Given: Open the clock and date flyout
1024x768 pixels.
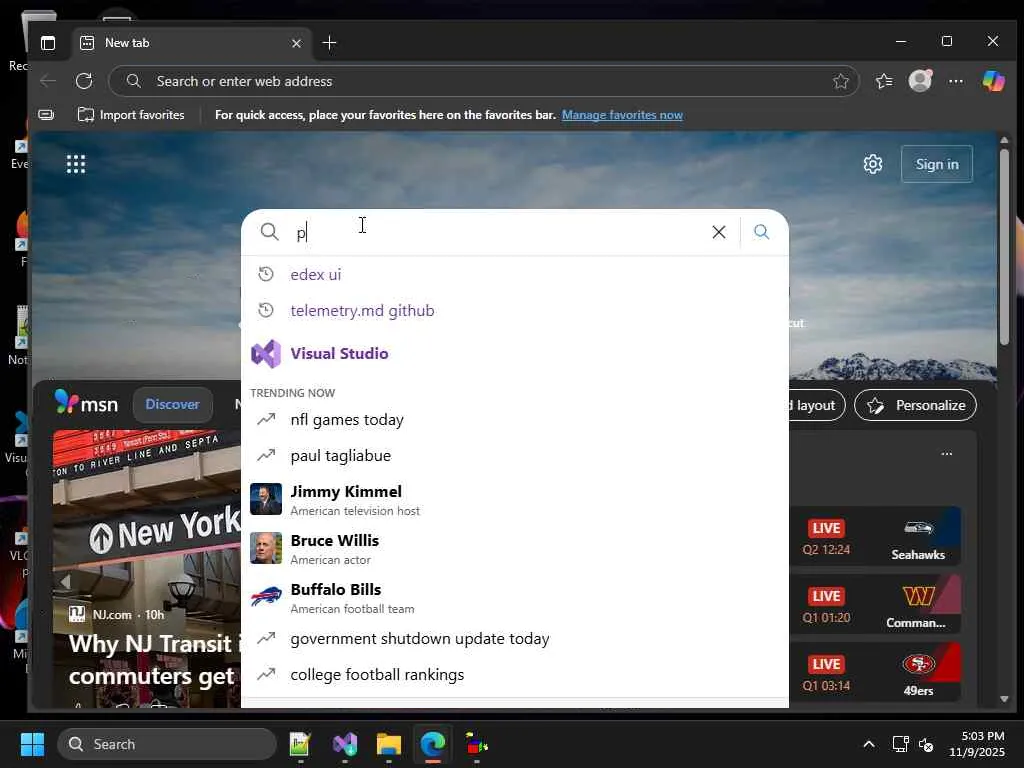Looking at the screenshot, I should pos(977,744).
